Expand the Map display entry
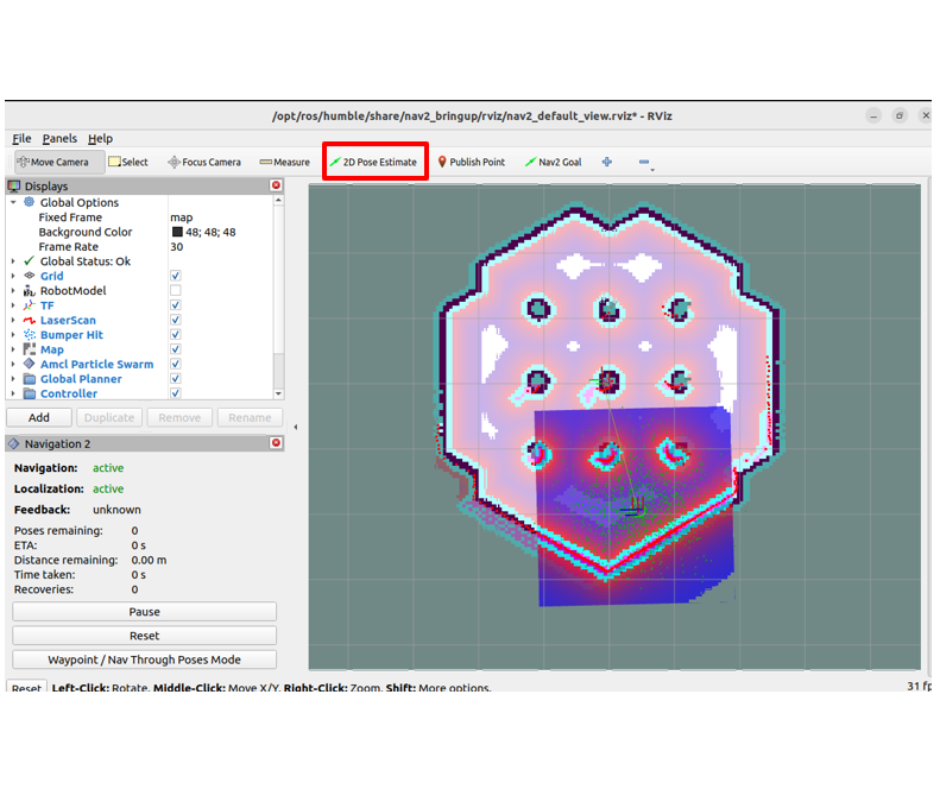 tap(14, 350)
